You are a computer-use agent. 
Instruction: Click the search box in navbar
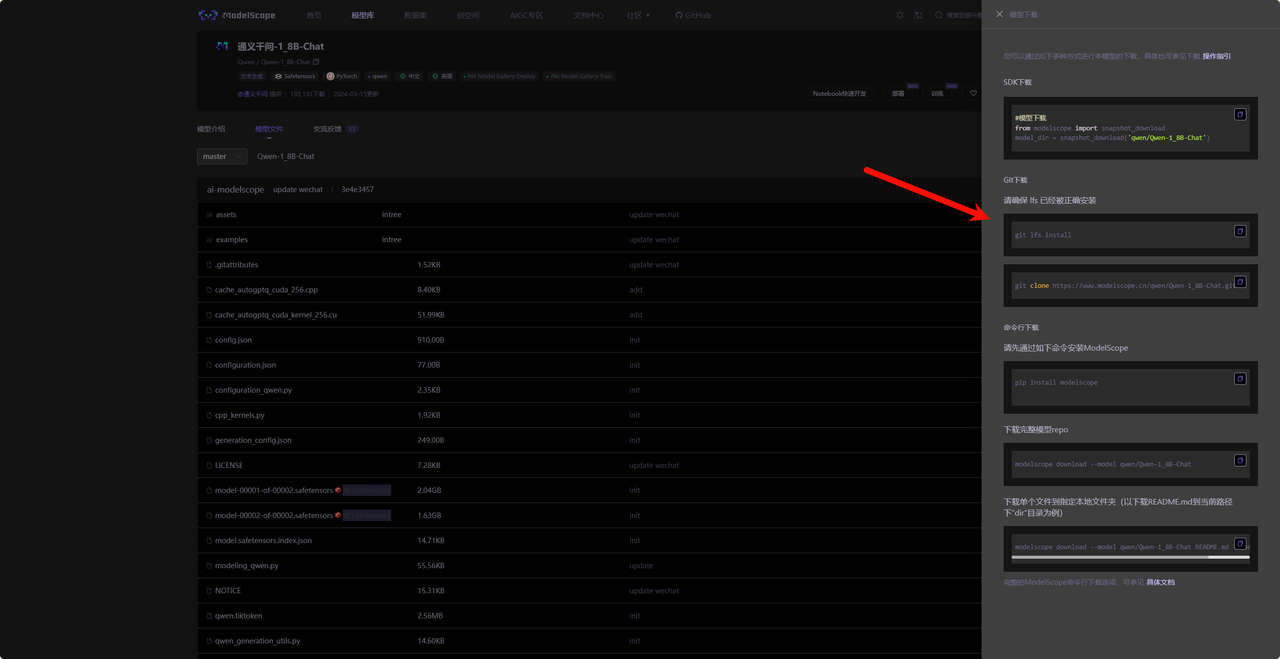click(x=958, y=15)
